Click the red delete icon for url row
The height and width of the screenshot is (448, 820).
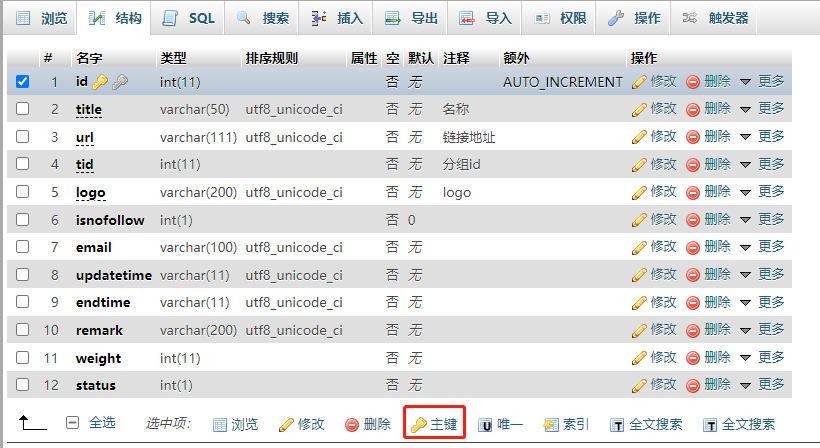pos(693,136)
